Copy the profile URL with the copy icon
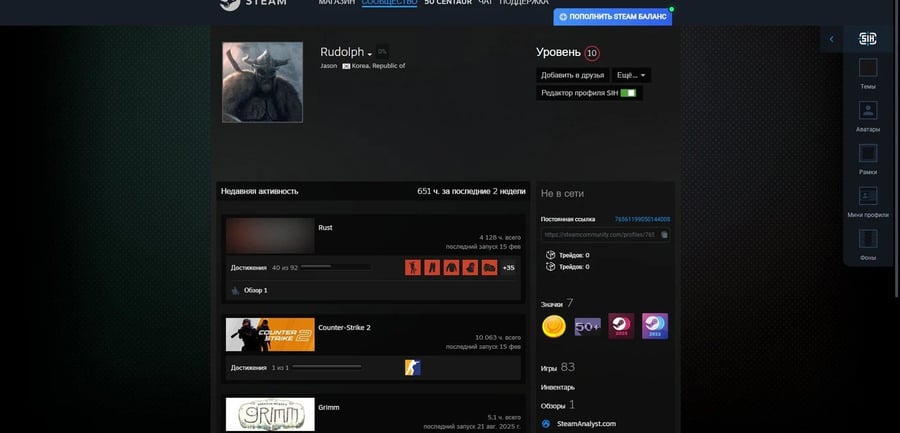Screen dimensions: 900x433 pos(664,235)
